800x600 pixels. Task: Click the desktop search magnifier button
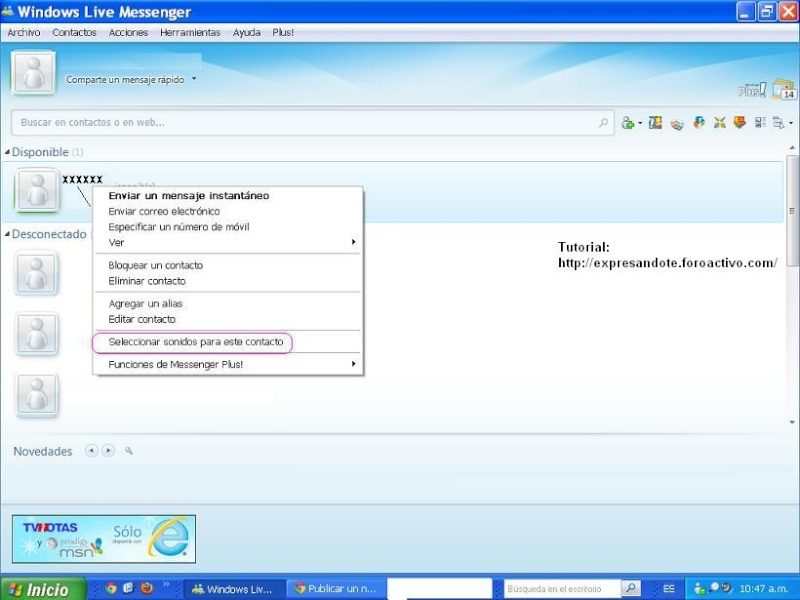click(631, 588)
